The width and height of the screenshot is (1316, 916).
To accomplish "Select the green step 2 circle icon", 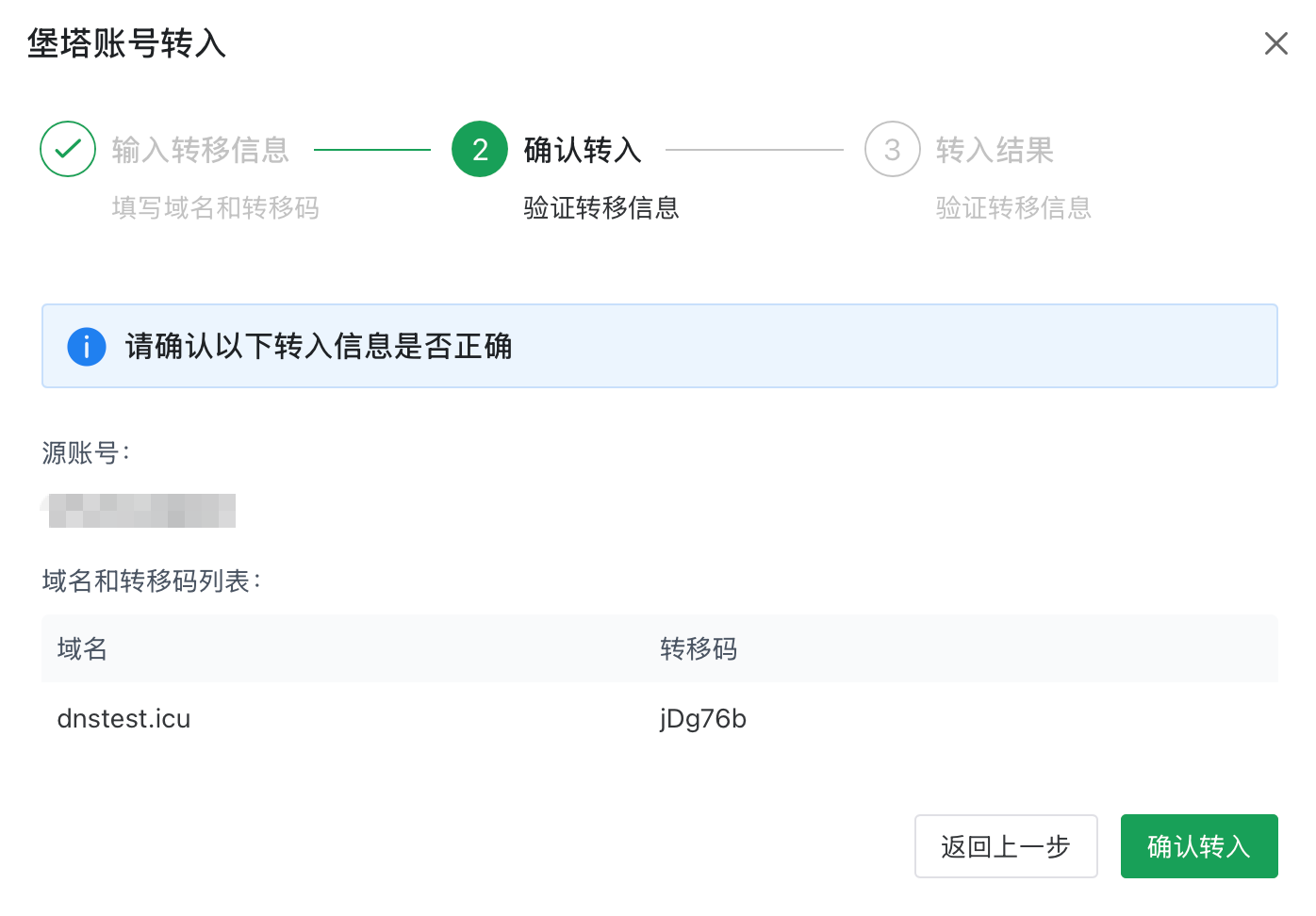I will point(480,149).
